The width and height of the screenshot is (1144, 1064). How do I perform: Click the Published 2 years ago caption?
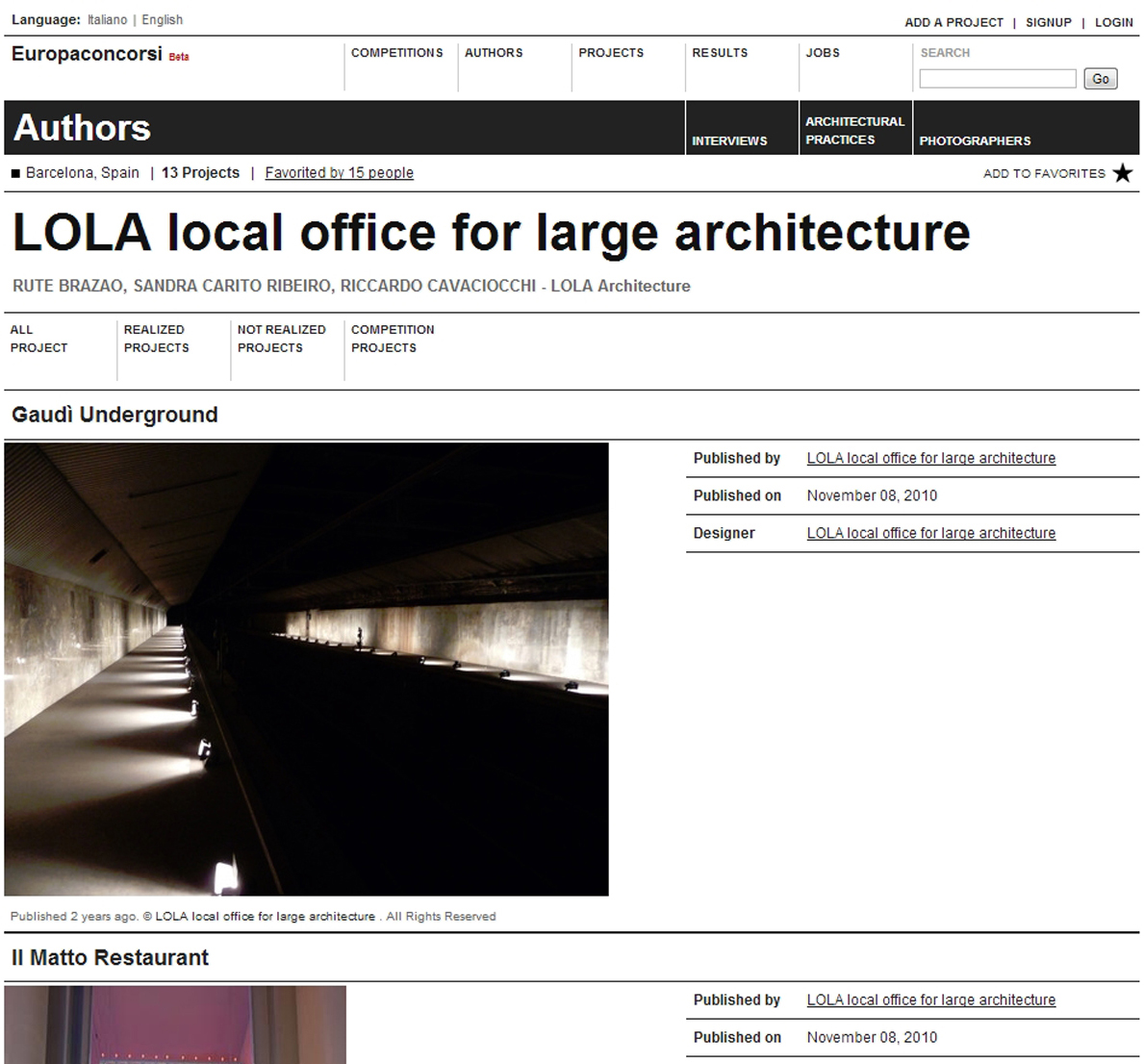253,916
